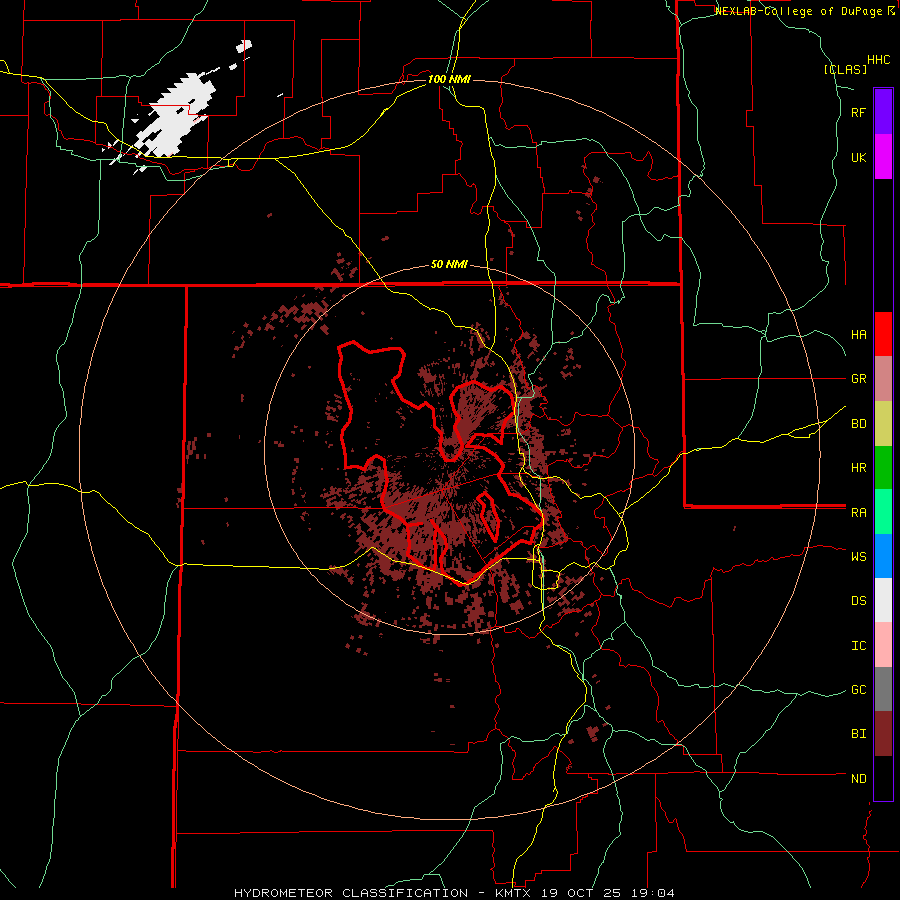Click the ND legend label
The width and height of the screenshot is (900, 900).
click(859, 779)
